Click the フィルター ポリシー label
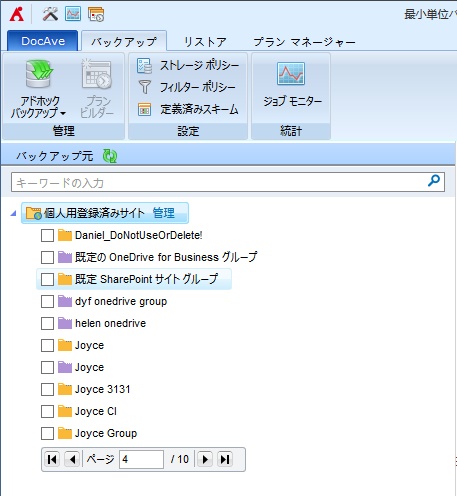The height and width of the screenshot is (496, 457). (198, 87)
